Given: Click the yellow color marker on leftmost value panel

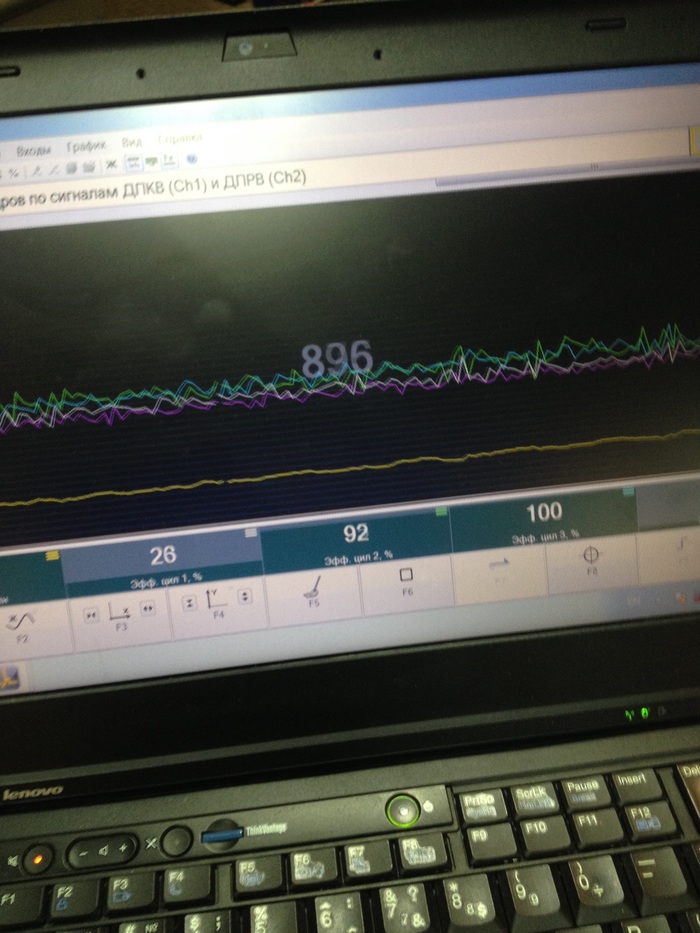Looking at the screenshot, I should coord(52,556).
